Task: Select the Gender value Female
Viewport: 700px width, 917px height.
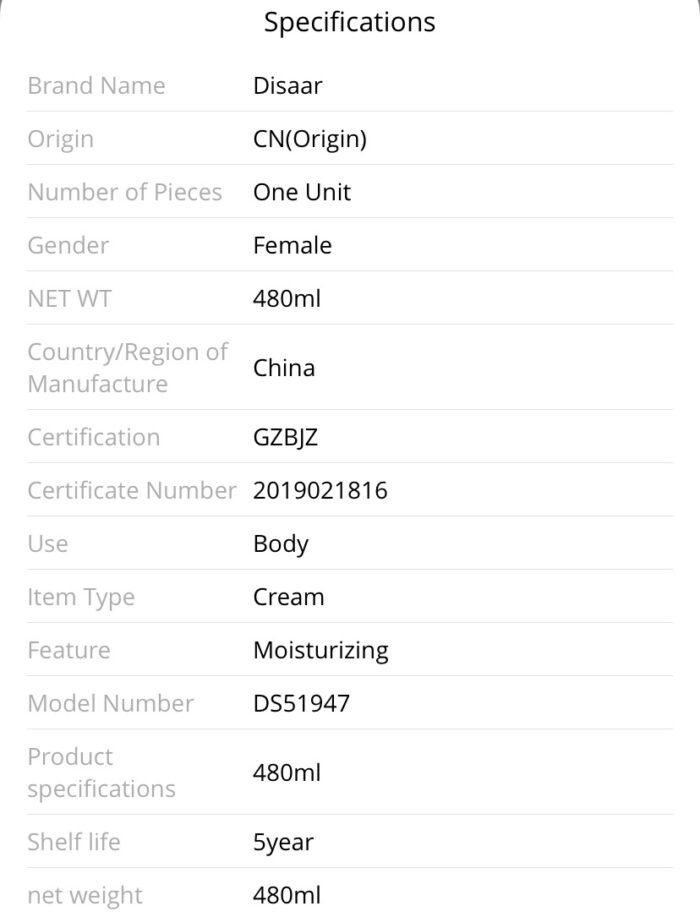Action: pos(292,246)
